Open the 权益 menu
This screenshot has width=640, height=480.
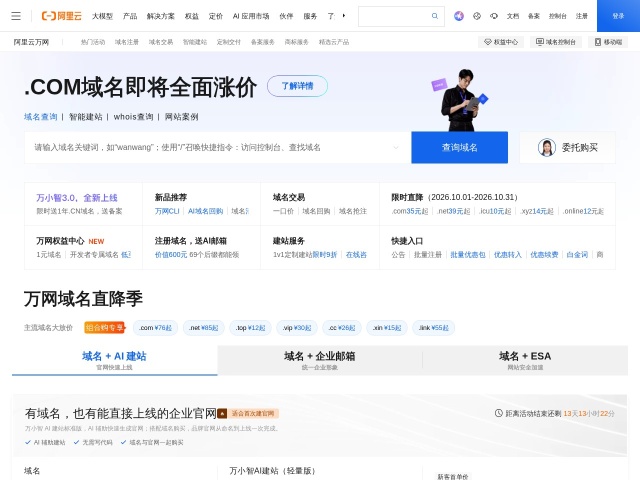191,16
